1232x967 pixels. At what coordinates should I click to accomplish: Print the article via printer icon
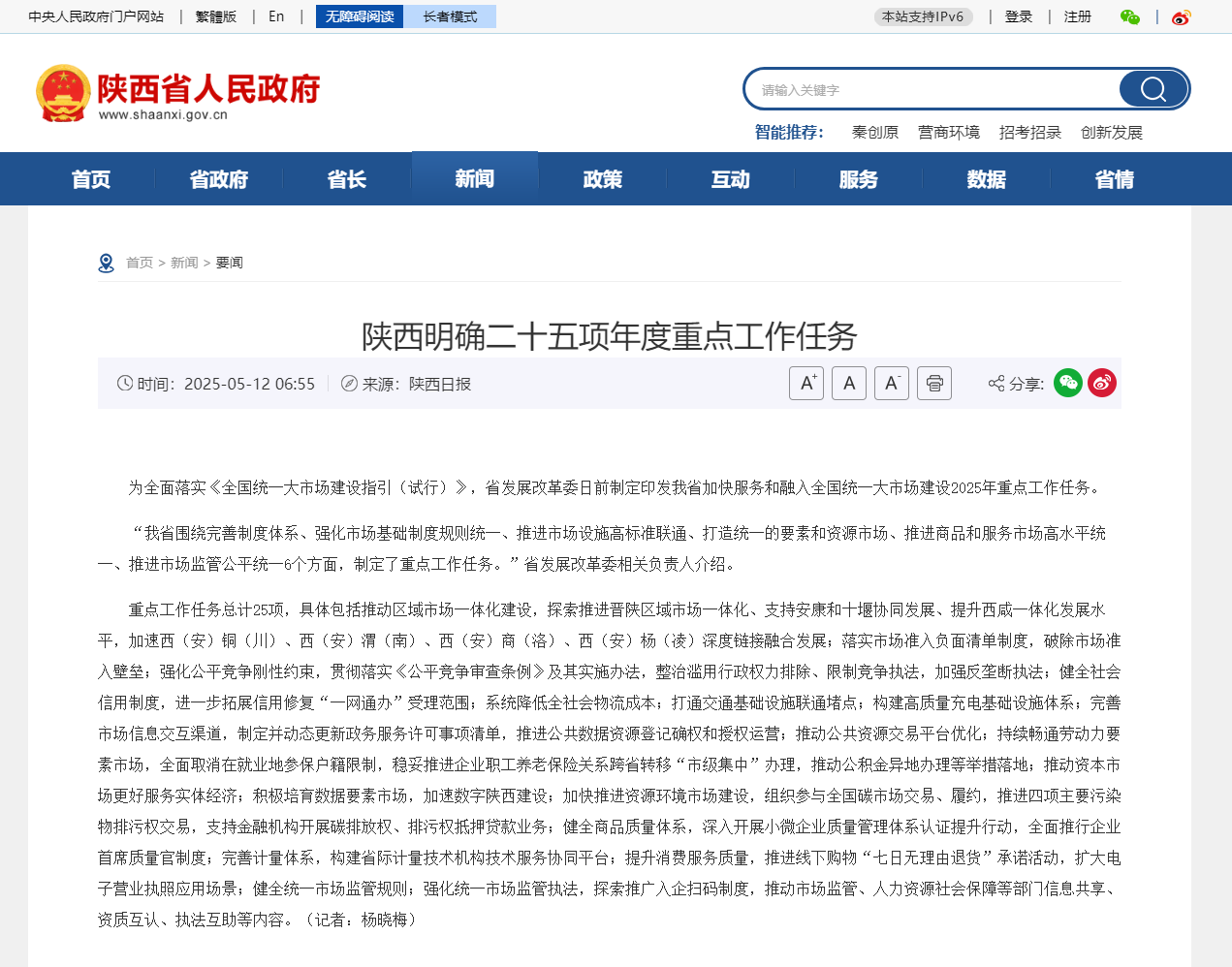pos(934,383)
